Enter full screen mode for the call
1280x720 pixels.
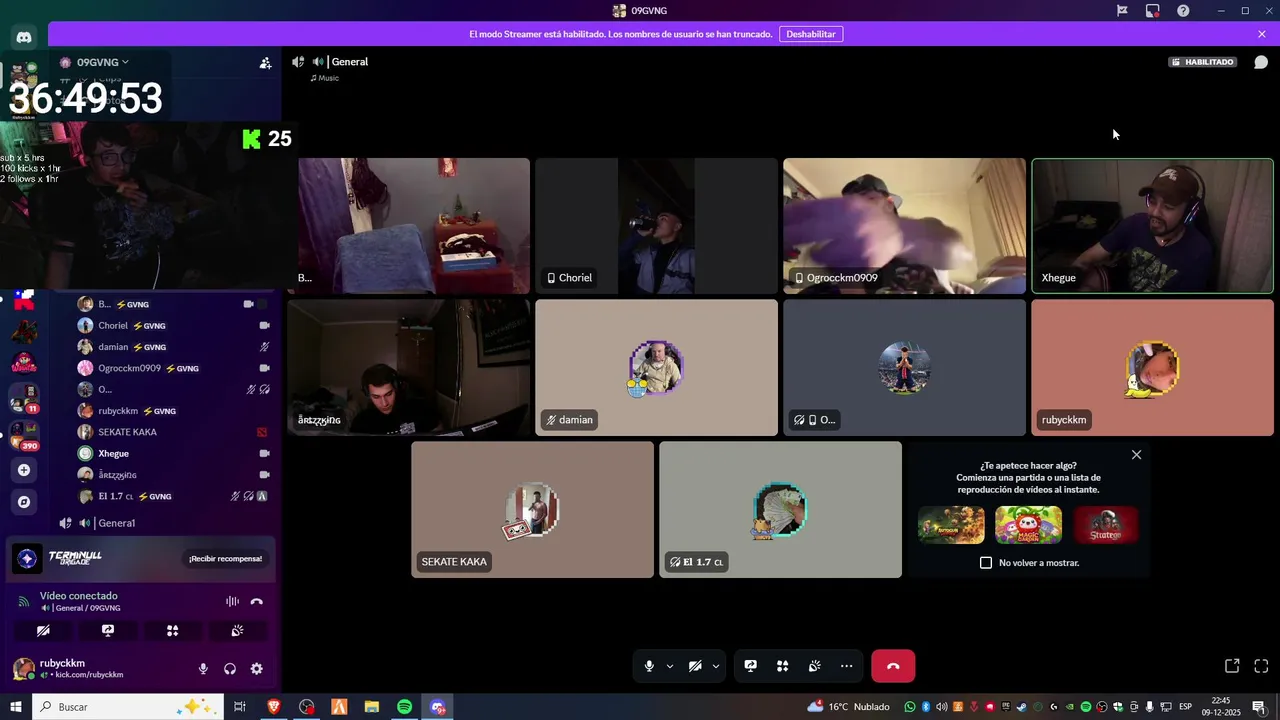(1261, 666)
